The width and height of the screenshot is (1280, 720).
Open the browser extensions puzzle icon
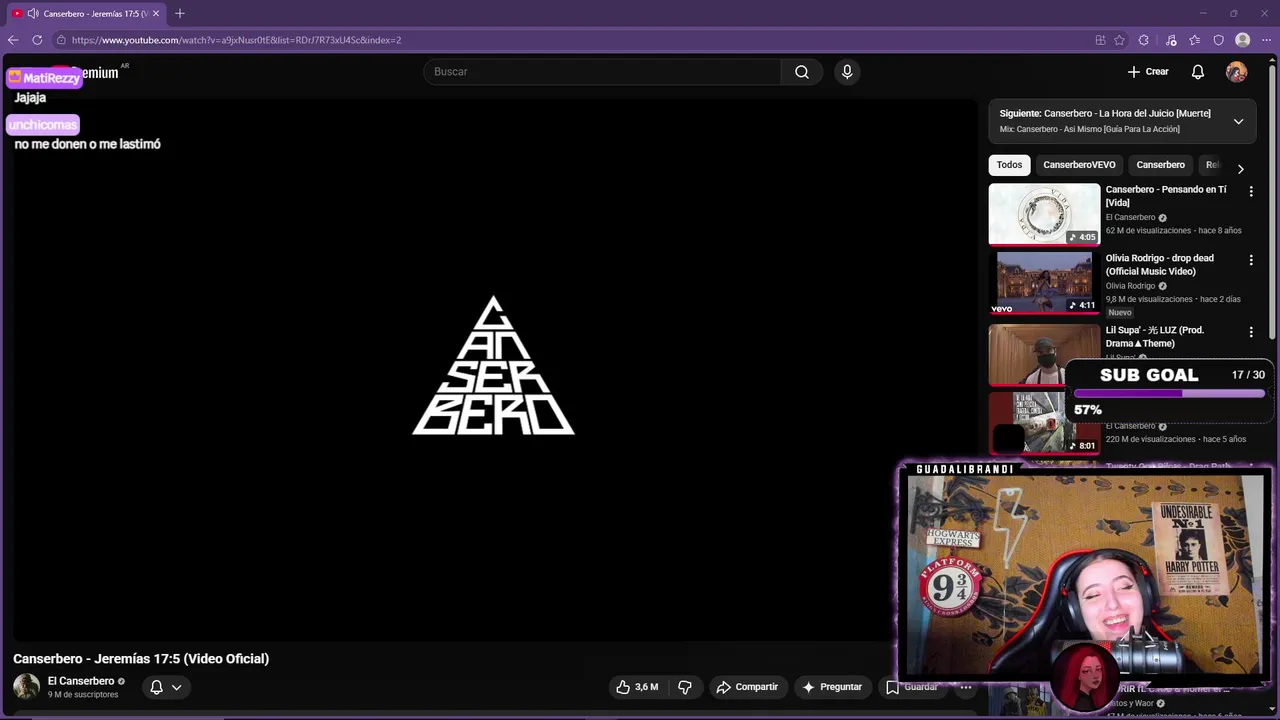[x=1144, y=40]
